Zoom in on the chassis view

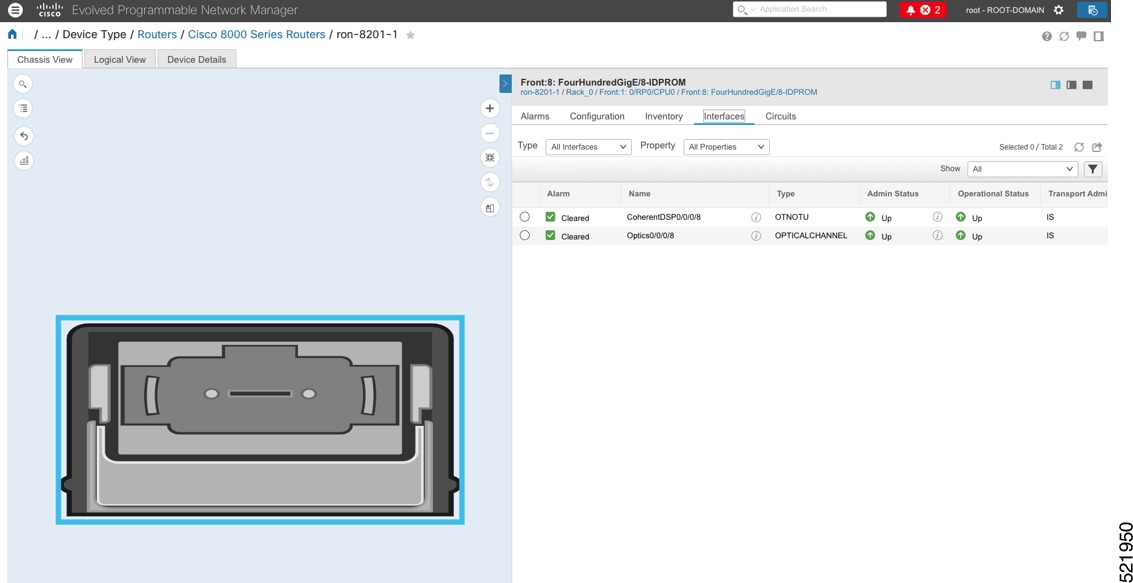point(490,108)
